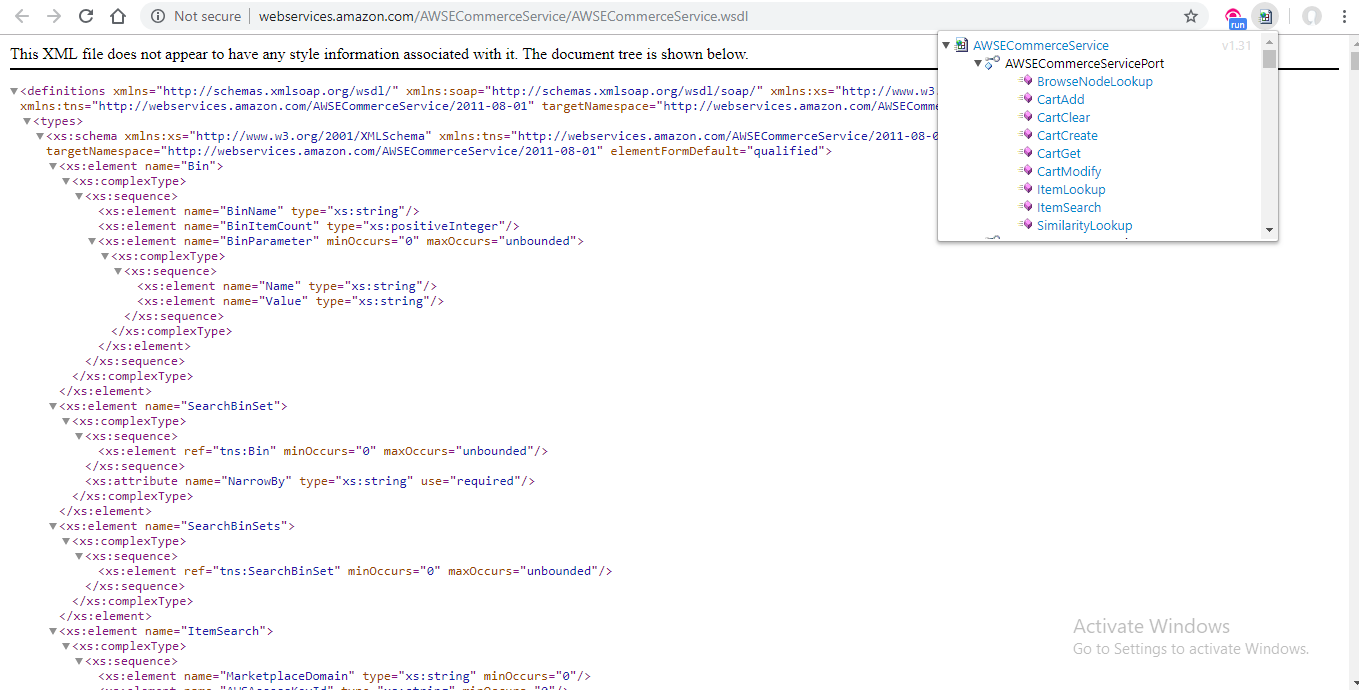Click the AWSECommerceService service document icon
The height and width of the screenshot is (690, 1359).
(x=962, y=45)
